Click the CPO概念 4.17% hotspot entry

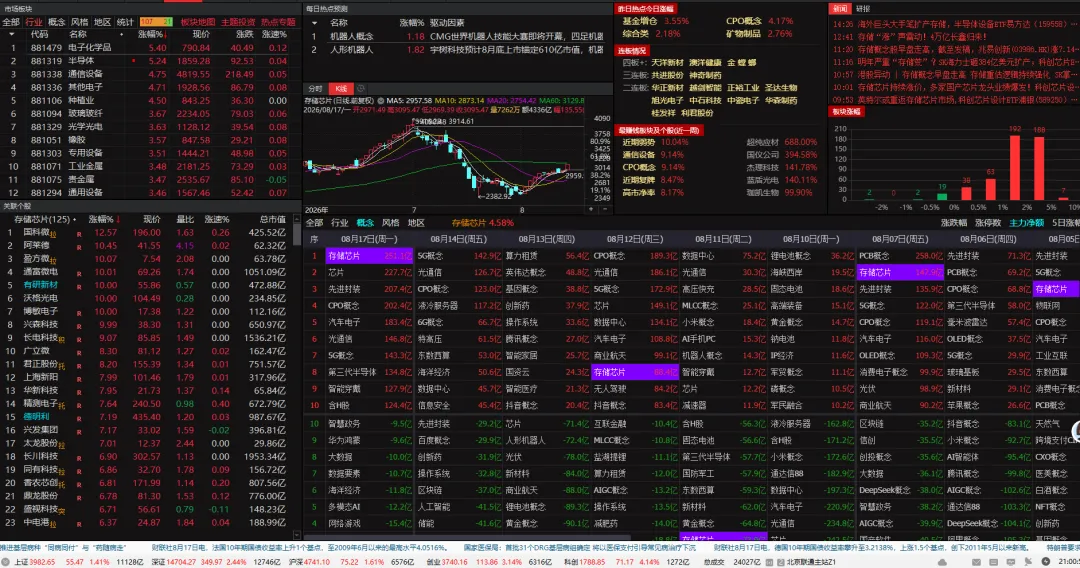pyautogui.click(x=759, y=21)
